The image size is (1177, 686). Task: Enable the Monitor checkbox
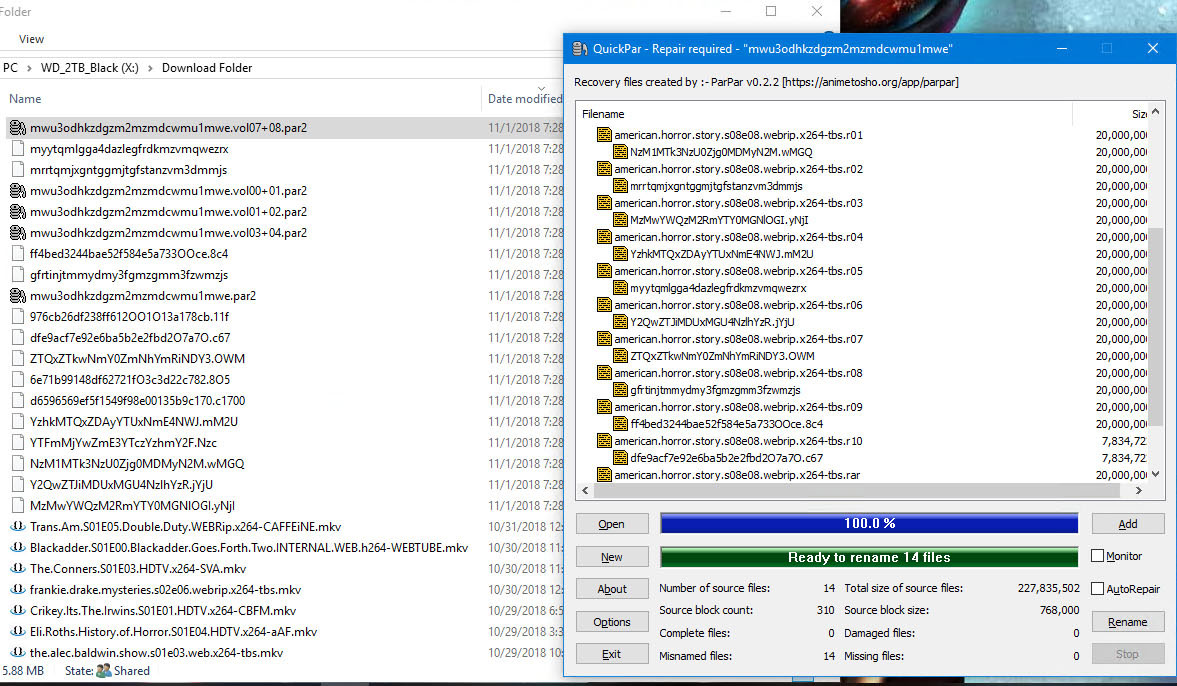point(1098,556)
